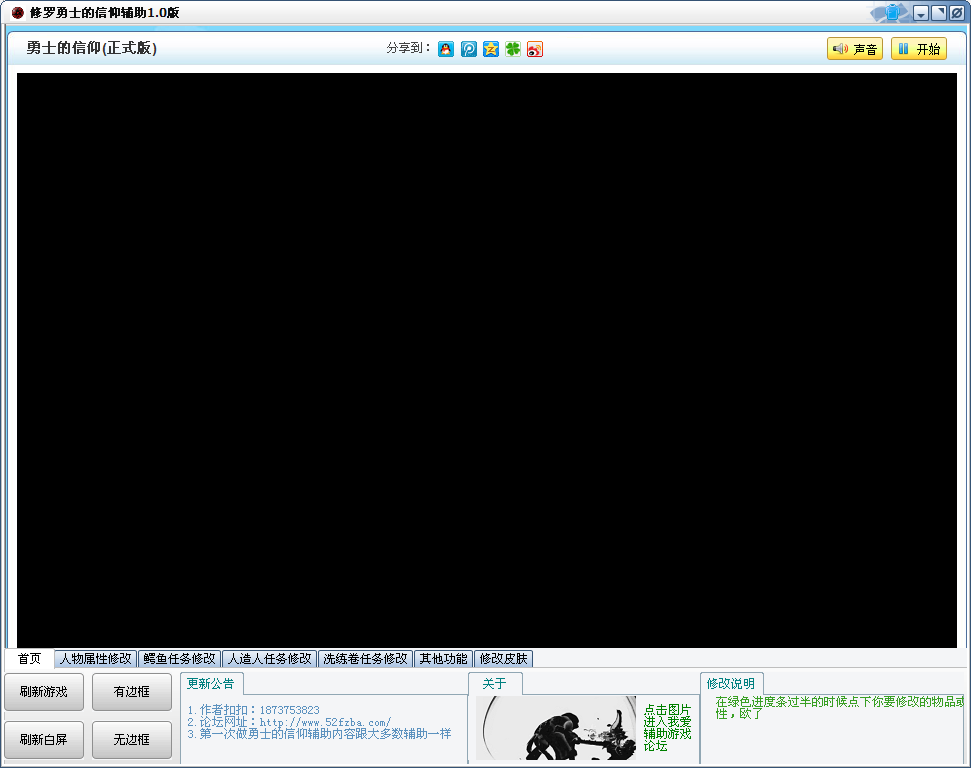Toggle sound with the 声音 button
Image resolution: width=971 pixels, height=768 pixels.
tap(855, 49)
